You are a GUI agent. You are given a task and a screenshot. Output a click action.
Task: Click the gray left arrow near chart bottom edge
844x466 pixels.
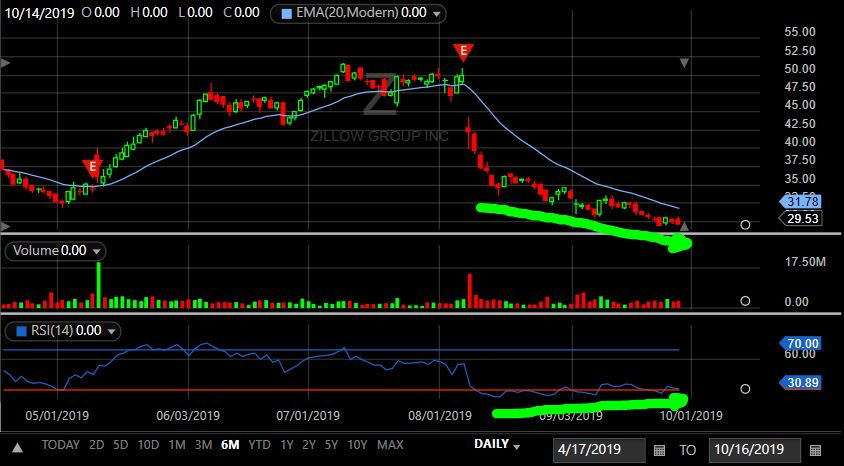tap(5, 225)
